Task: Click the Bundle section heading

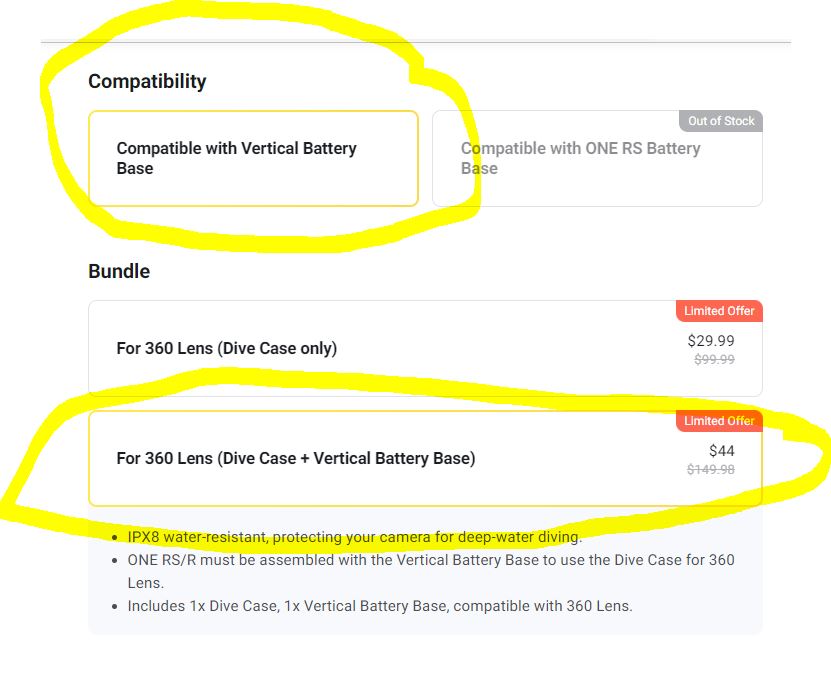Action: (x=119, y=271)
